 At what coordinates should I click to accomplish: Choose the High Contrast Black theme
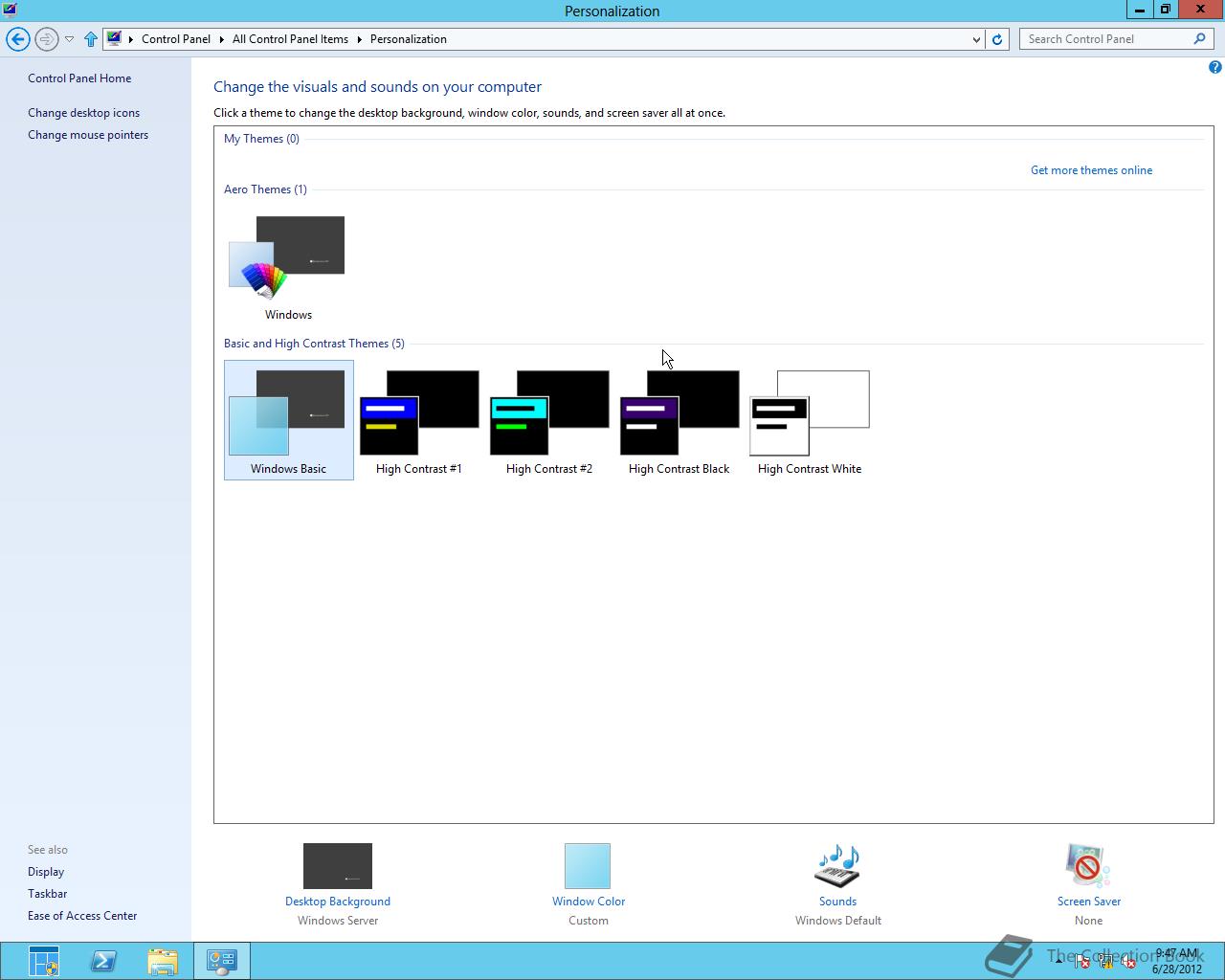pyautogui.click(x=679, y=419)
